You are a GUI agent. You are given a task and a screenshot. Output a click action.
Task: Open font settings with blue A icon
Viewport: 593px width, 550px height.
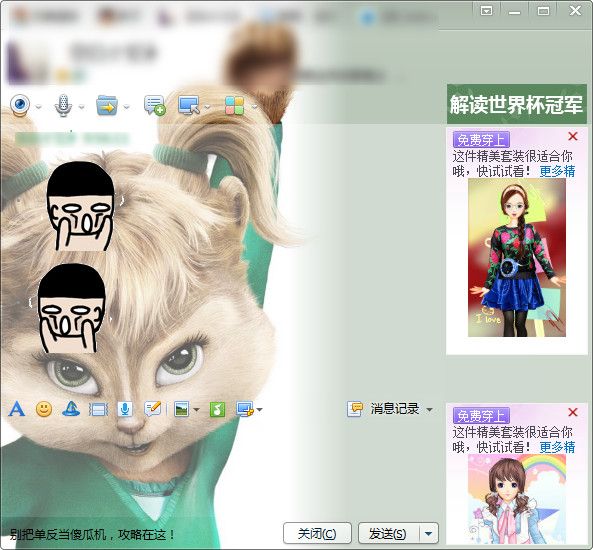[x=17, y=409]
